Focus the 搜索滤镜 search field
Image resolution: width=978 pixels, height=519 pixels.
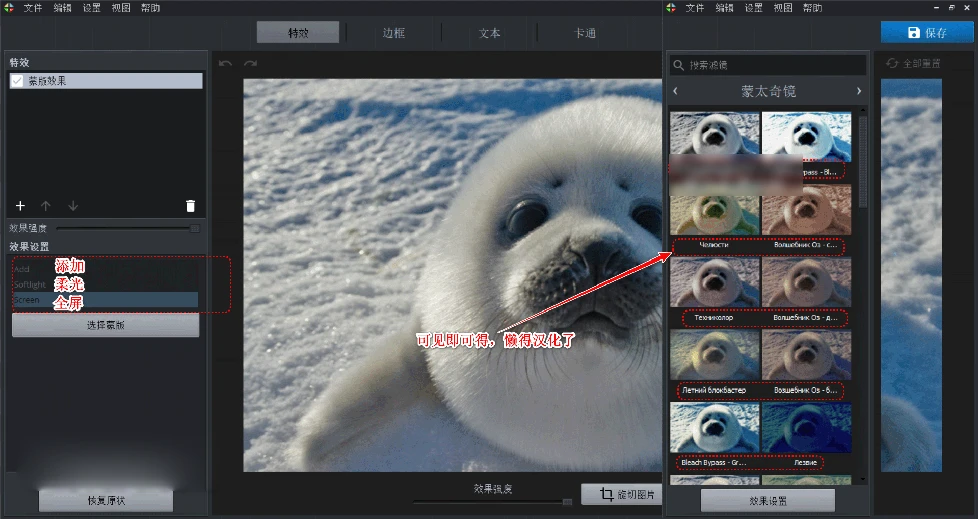coord(768,65)
